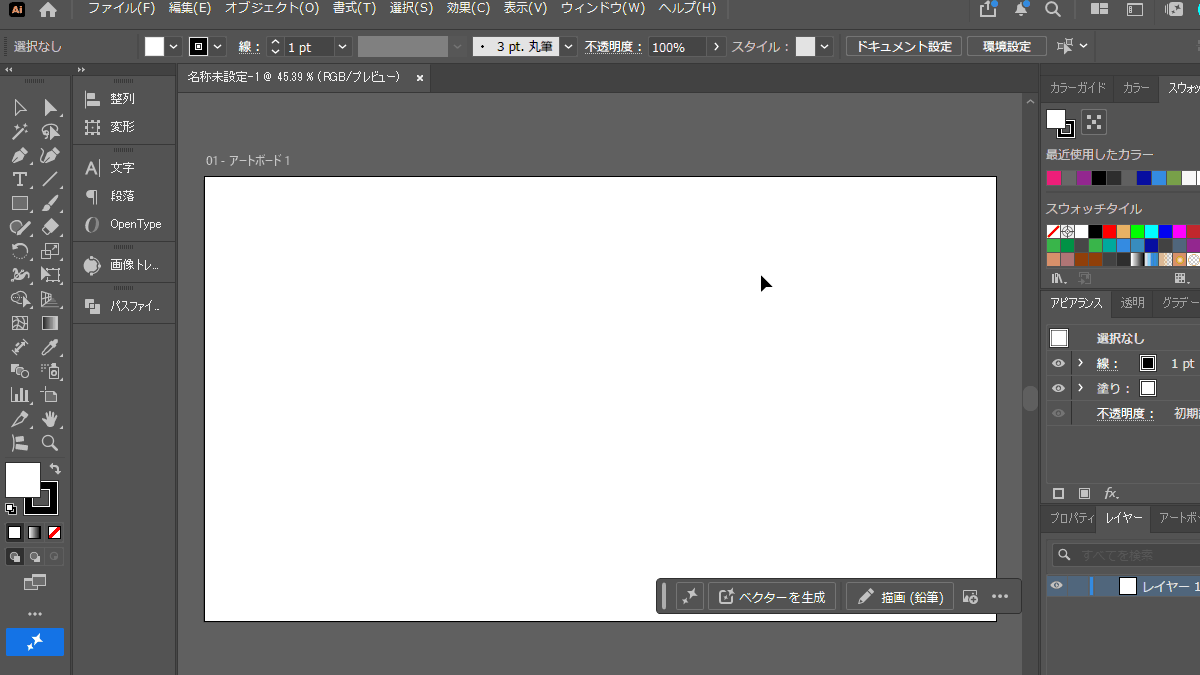Select the Zoom tool magnifier
Screen dimensions: 1200x675
[50, 443]
